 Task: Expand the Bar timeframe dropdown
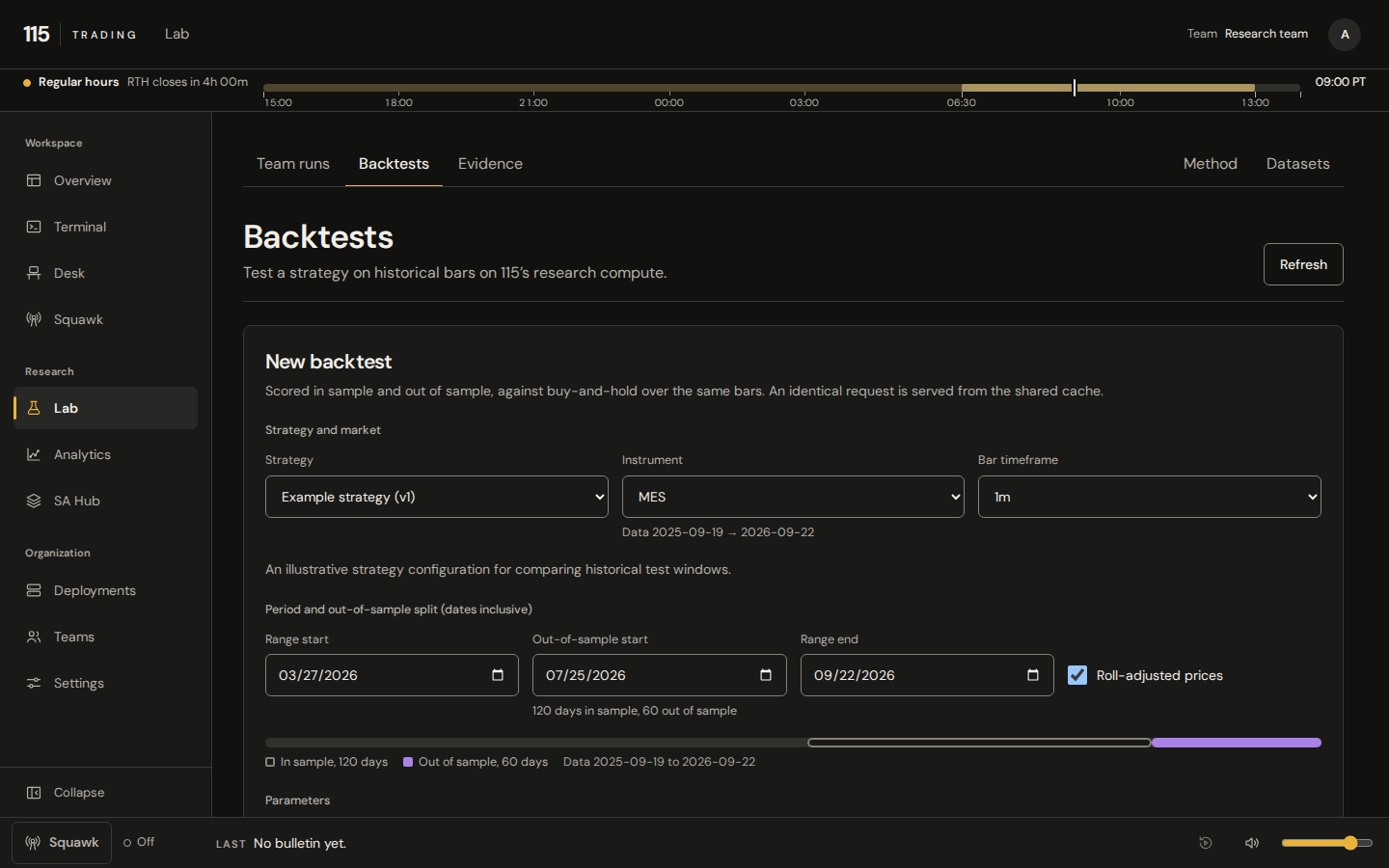coord(1150,497)
